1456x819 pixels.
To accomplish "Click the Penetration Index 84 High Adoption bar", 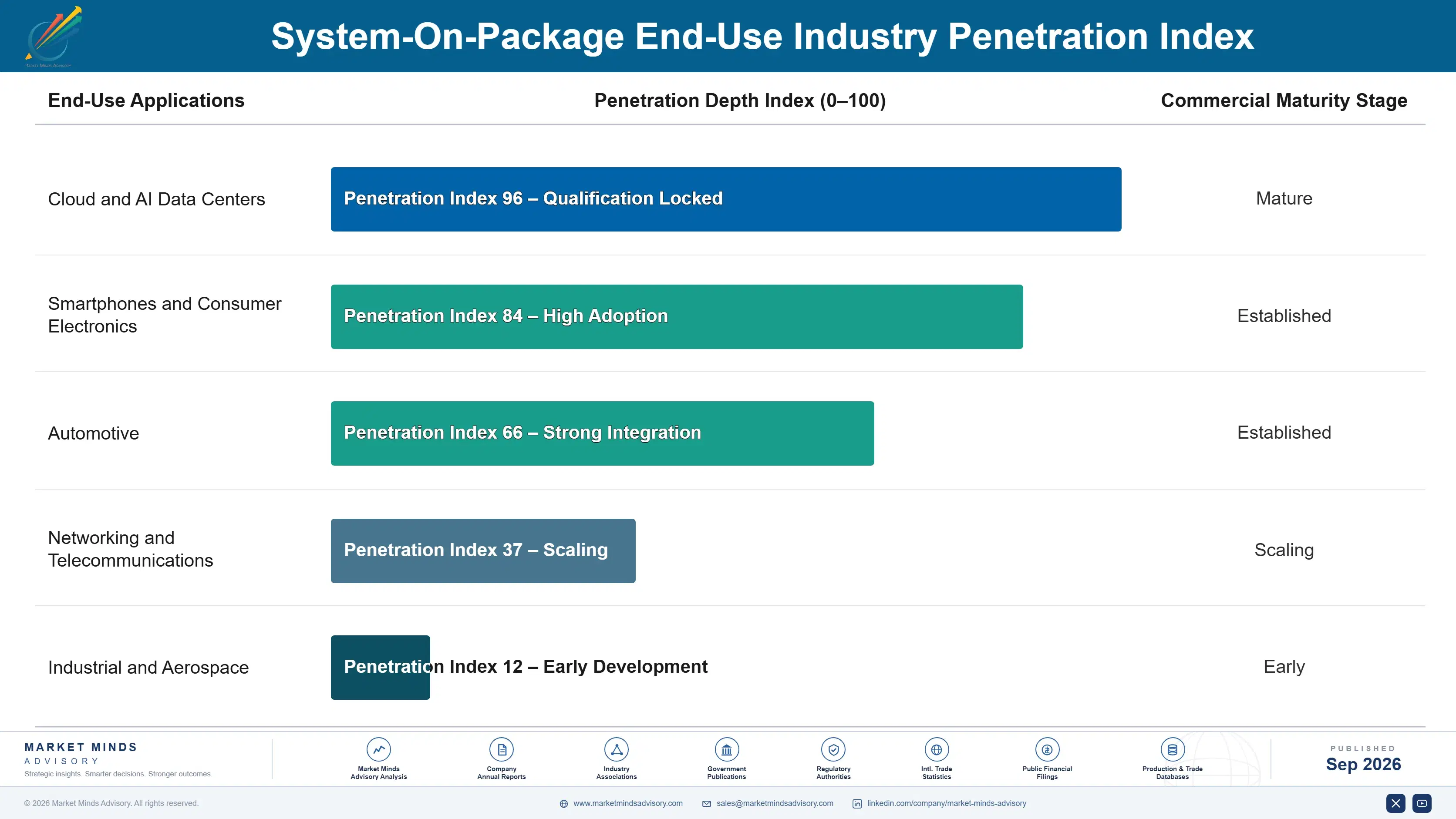I will click(677, 316).
